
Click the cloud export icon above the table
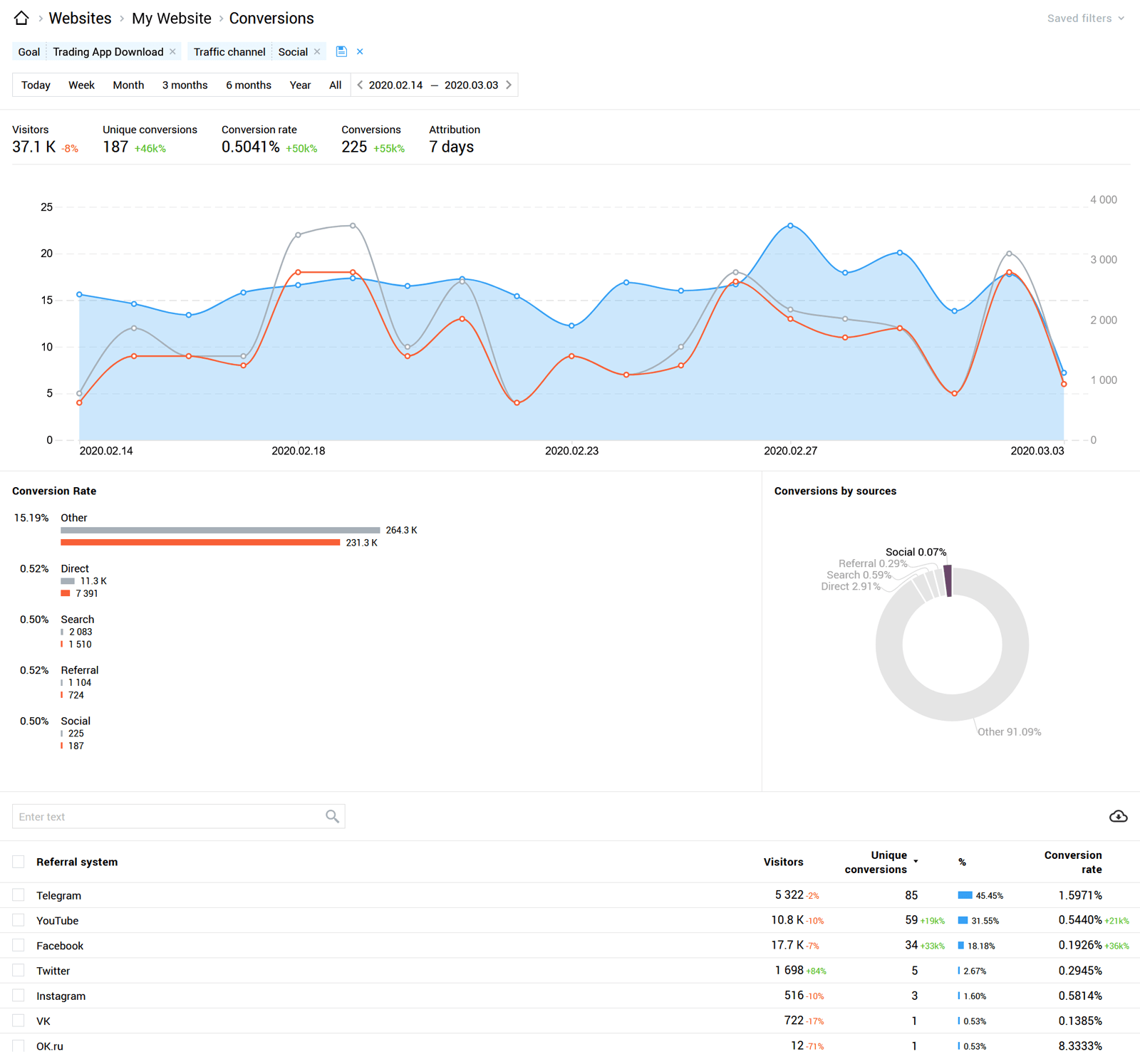[1118, 816]
